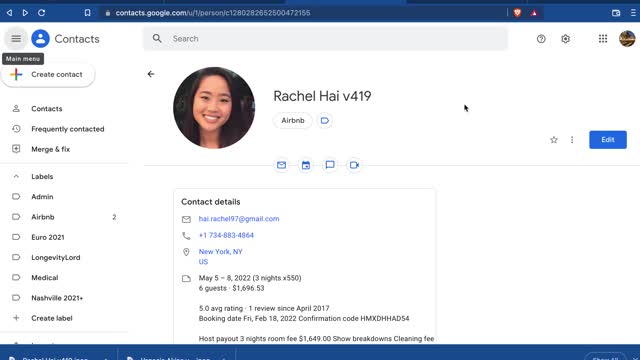Screen dimensions: 640x360
Task: Click the browser address bar URL
Action: coord(213,13)
